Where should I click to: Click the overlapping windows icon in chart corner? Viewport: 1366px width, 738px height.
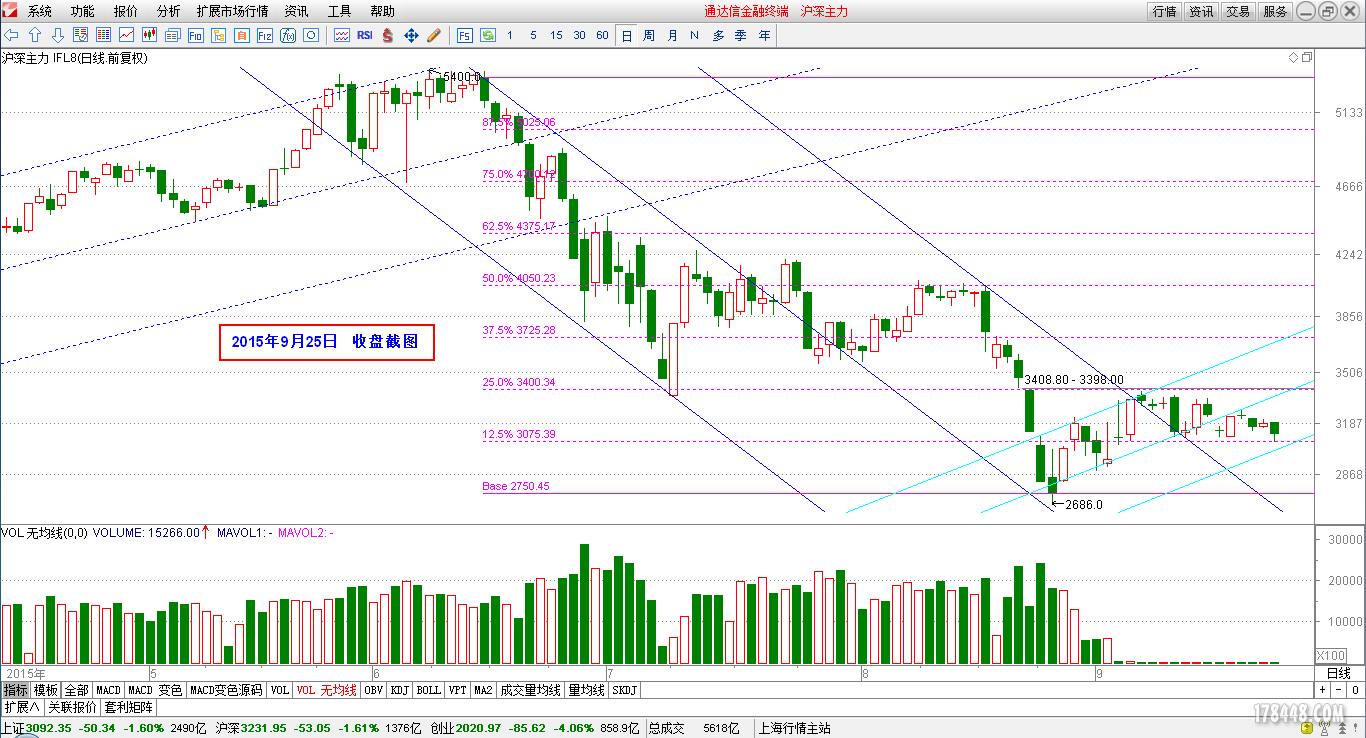point(1306,57)
